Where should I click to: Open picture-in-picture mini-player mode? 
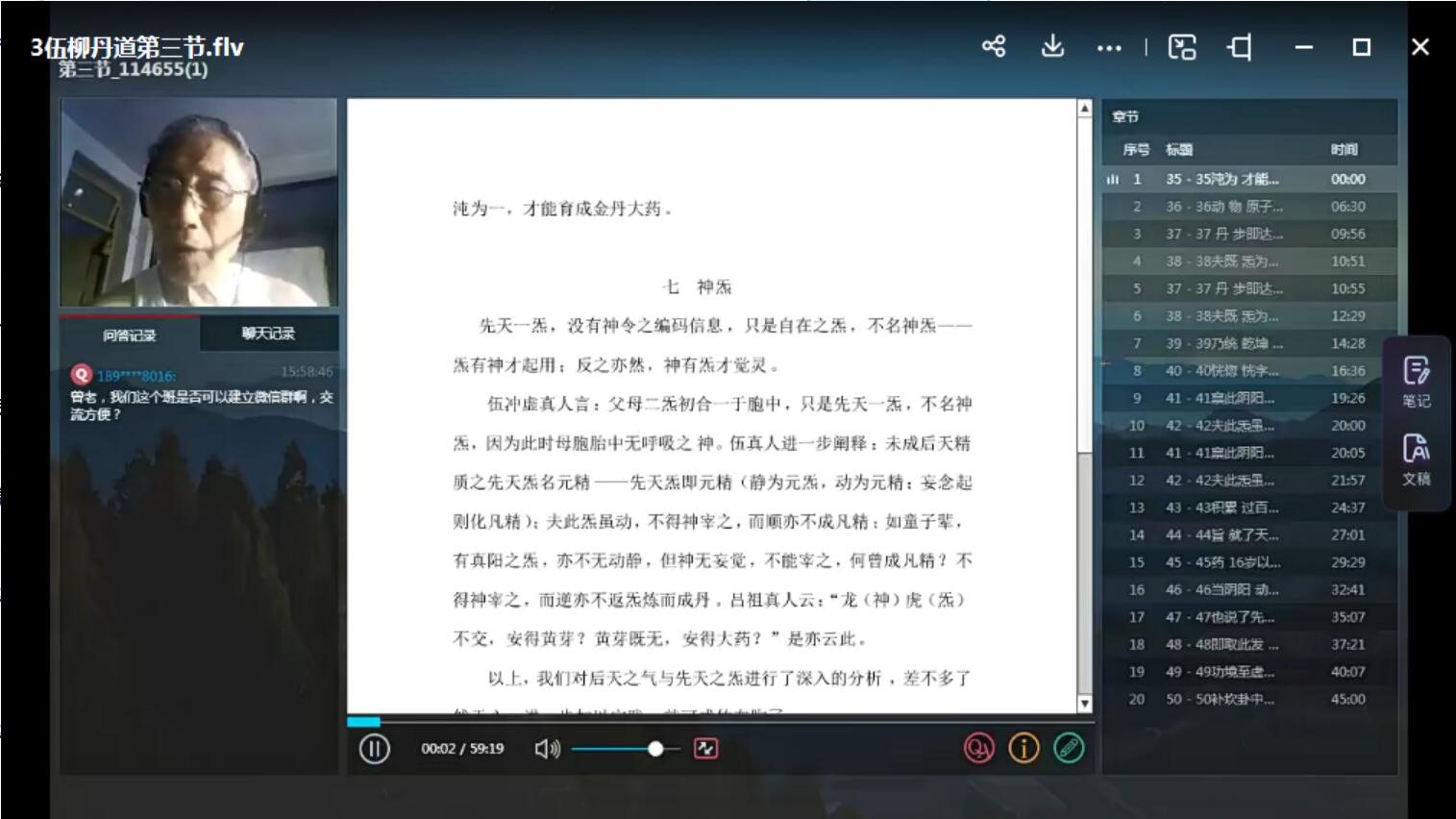[x=1183, y=46]
